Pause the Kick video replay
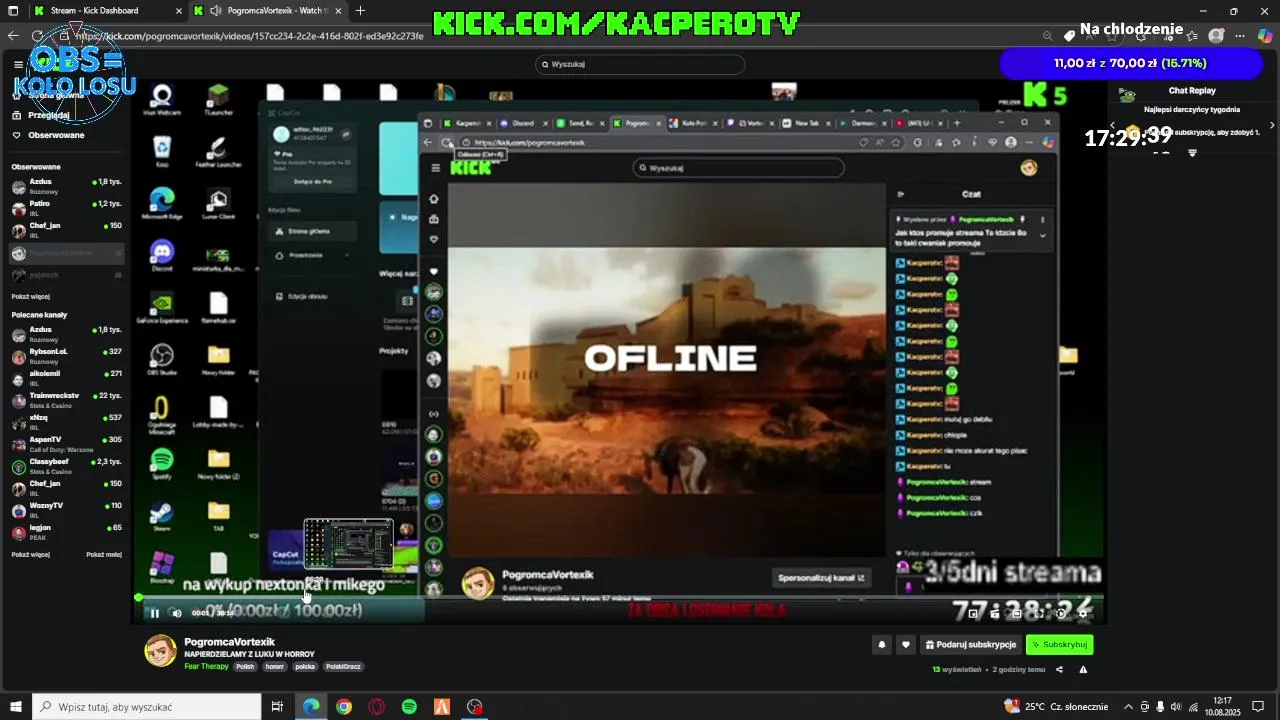This screenshot has height=720, width=1280. 155,613
